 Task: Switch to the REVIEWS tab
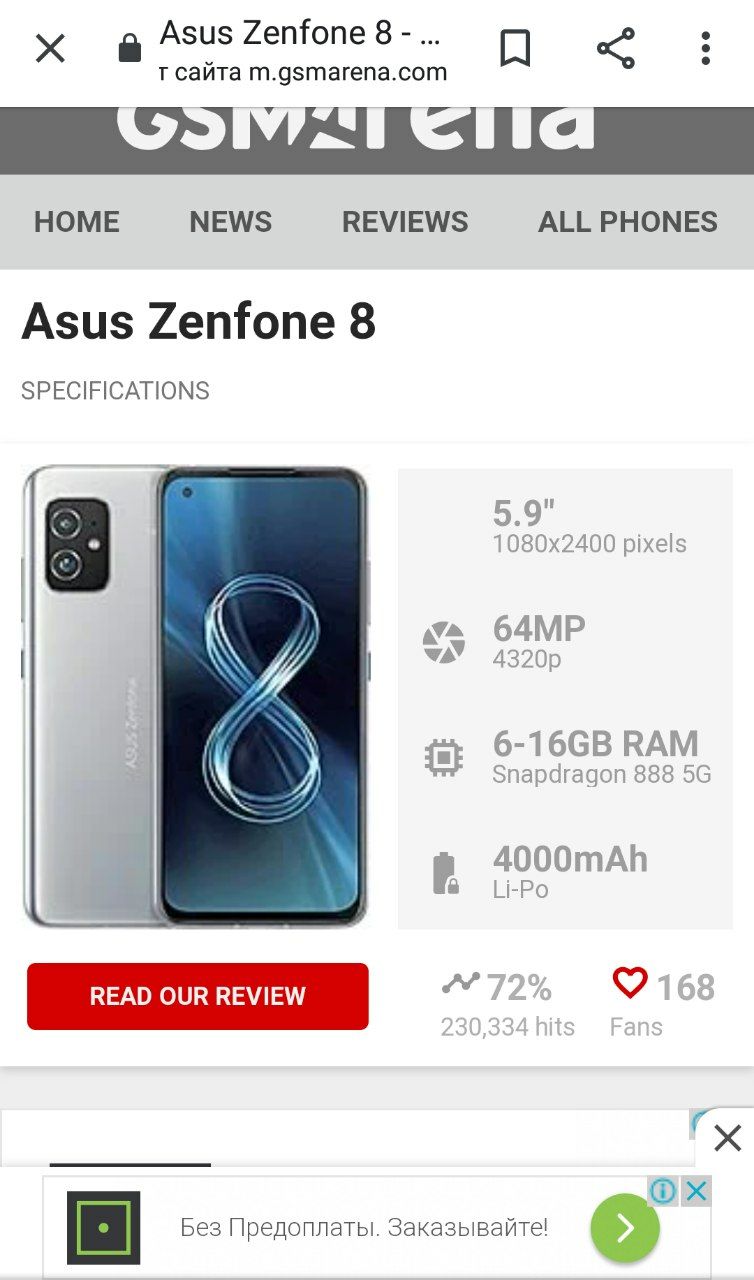point(405,222)
